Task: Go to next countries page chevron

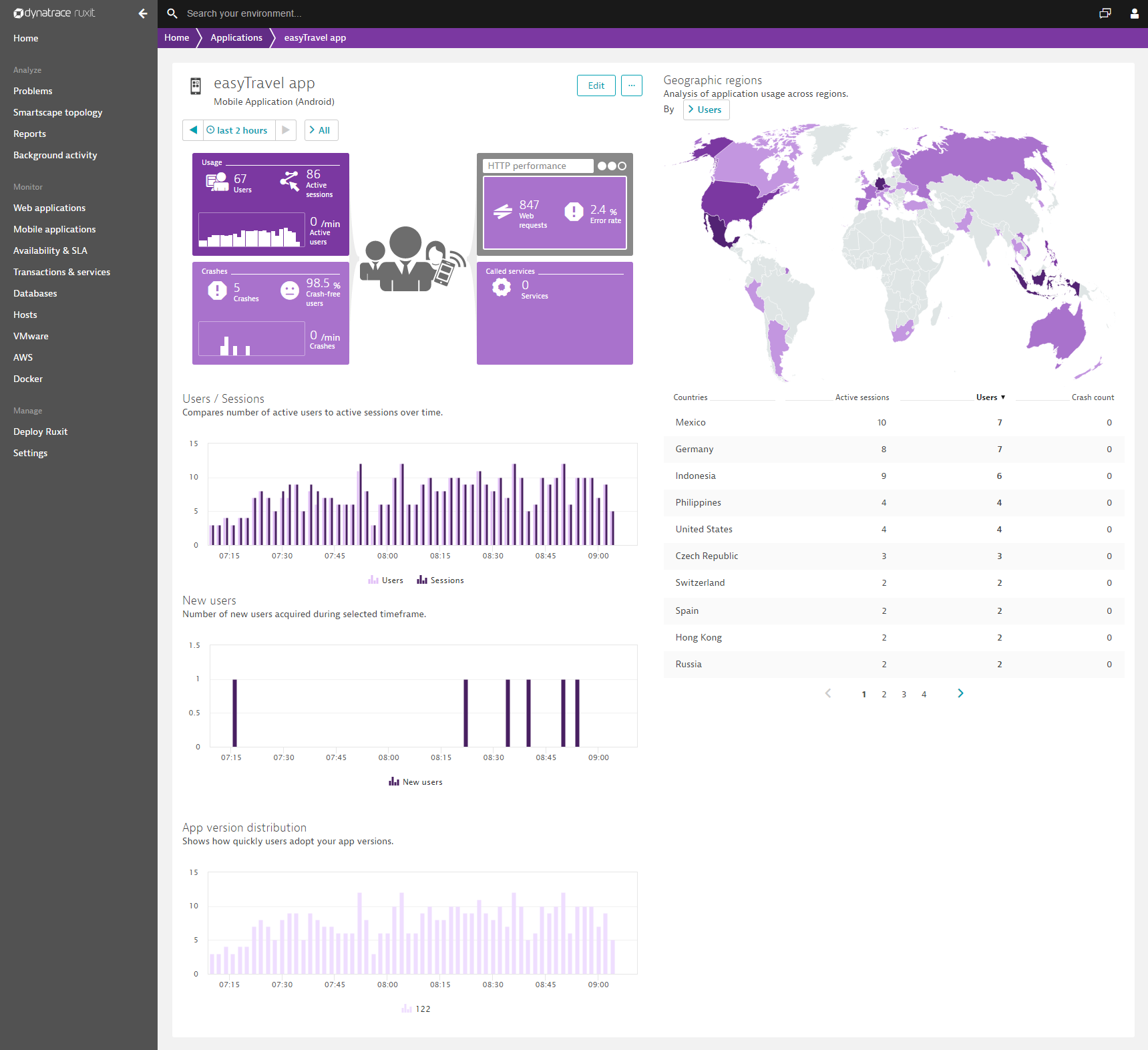Action: pos(960,693)
